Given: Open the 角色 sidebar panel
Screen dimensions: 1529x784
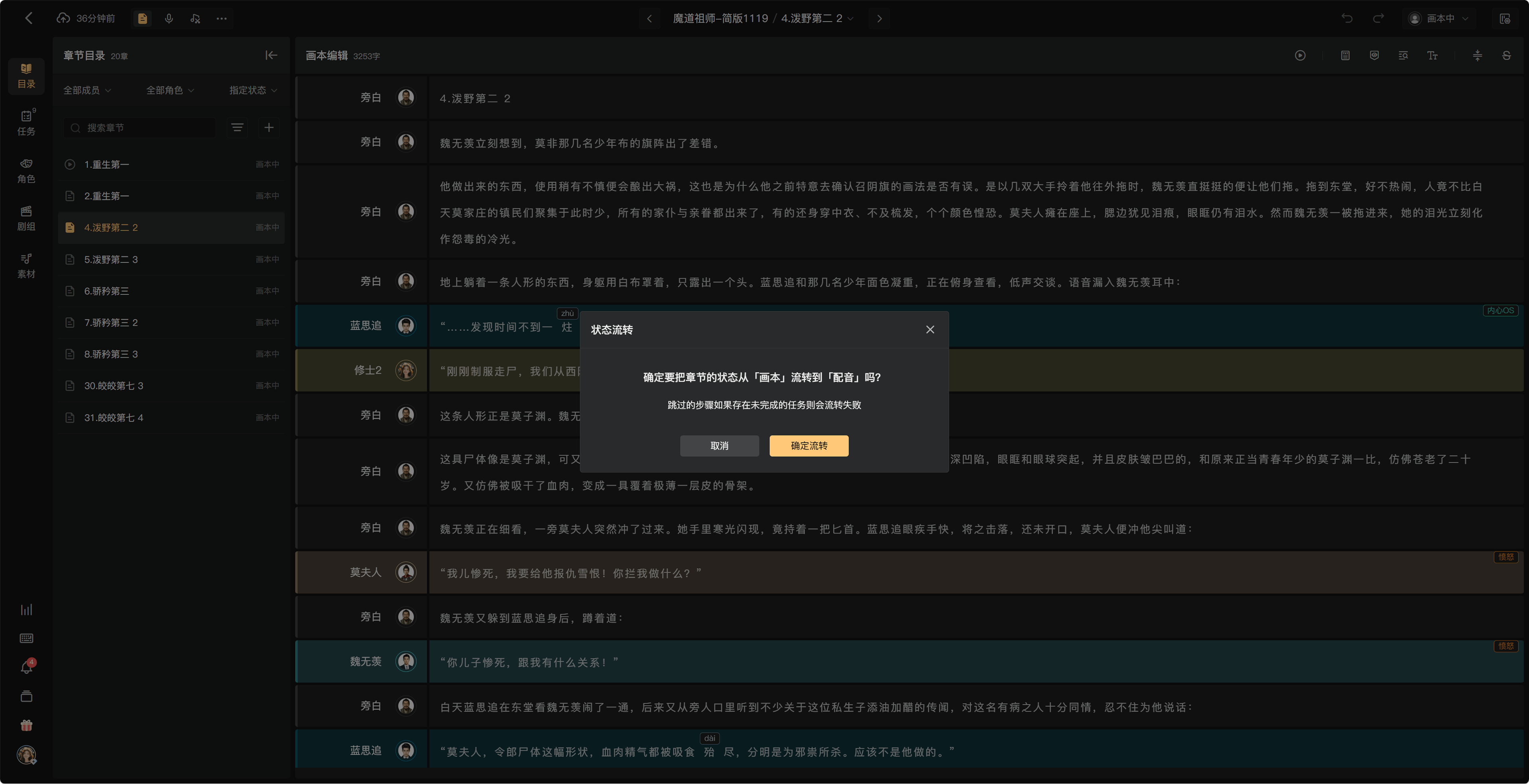Looking at the screenshot, I should 26,170.
